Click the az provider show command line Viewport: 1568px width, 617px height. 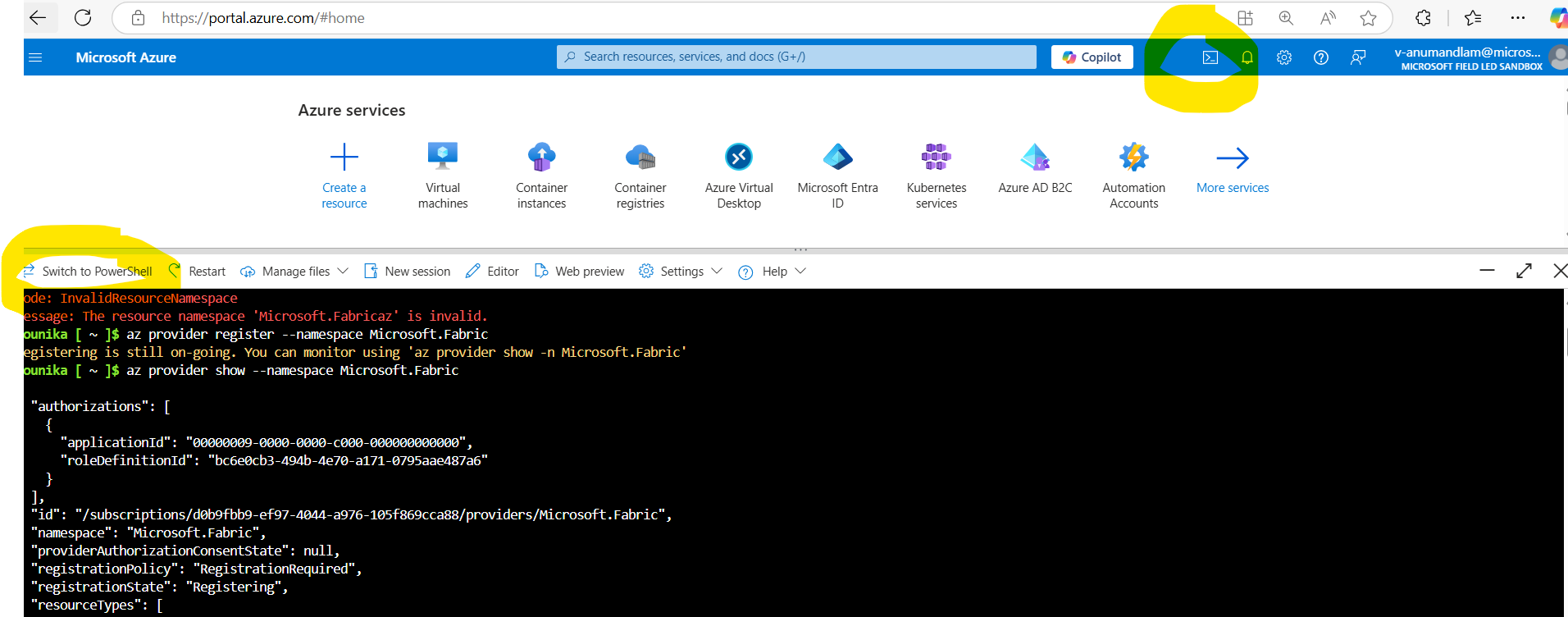coord(293,370)
